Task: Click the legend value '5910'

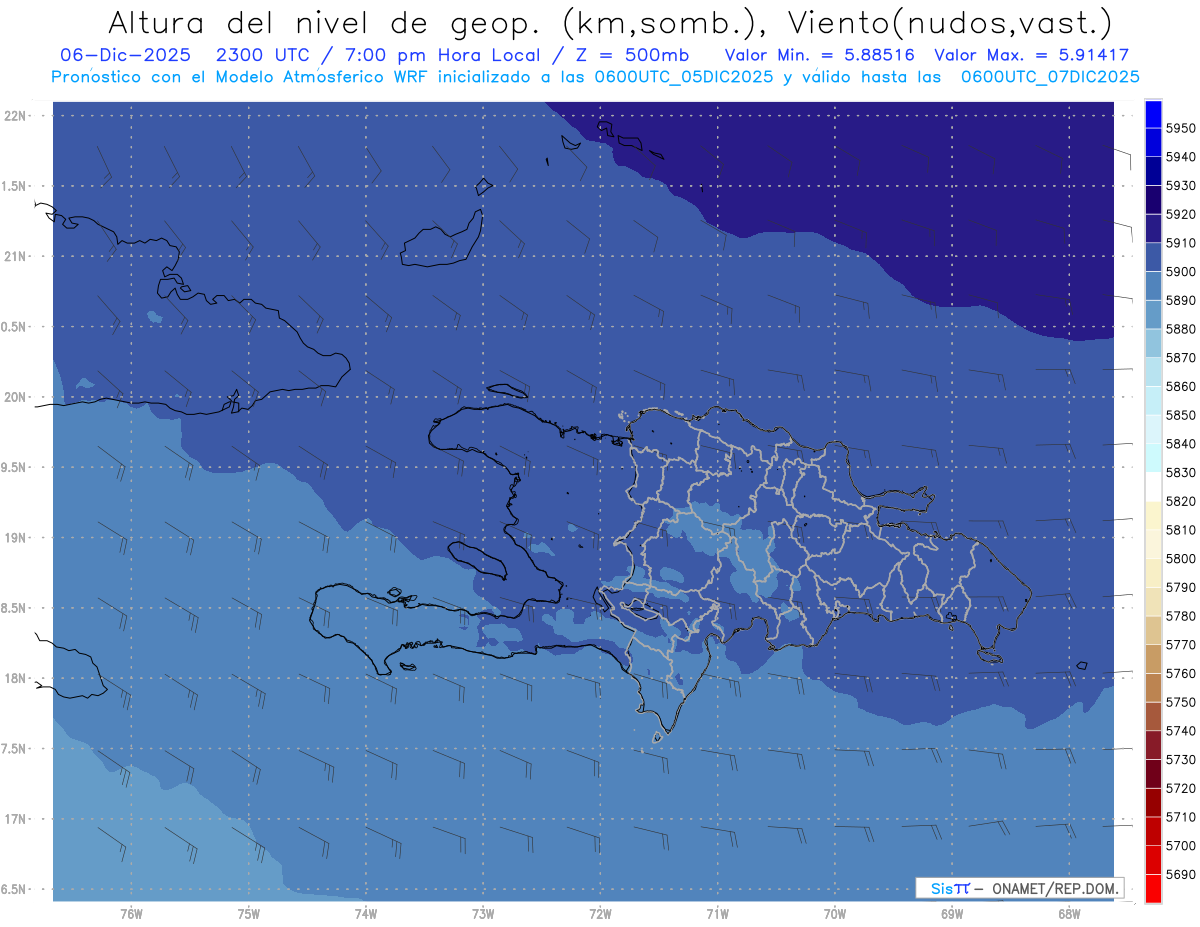Action: (x=1181, y=243)
